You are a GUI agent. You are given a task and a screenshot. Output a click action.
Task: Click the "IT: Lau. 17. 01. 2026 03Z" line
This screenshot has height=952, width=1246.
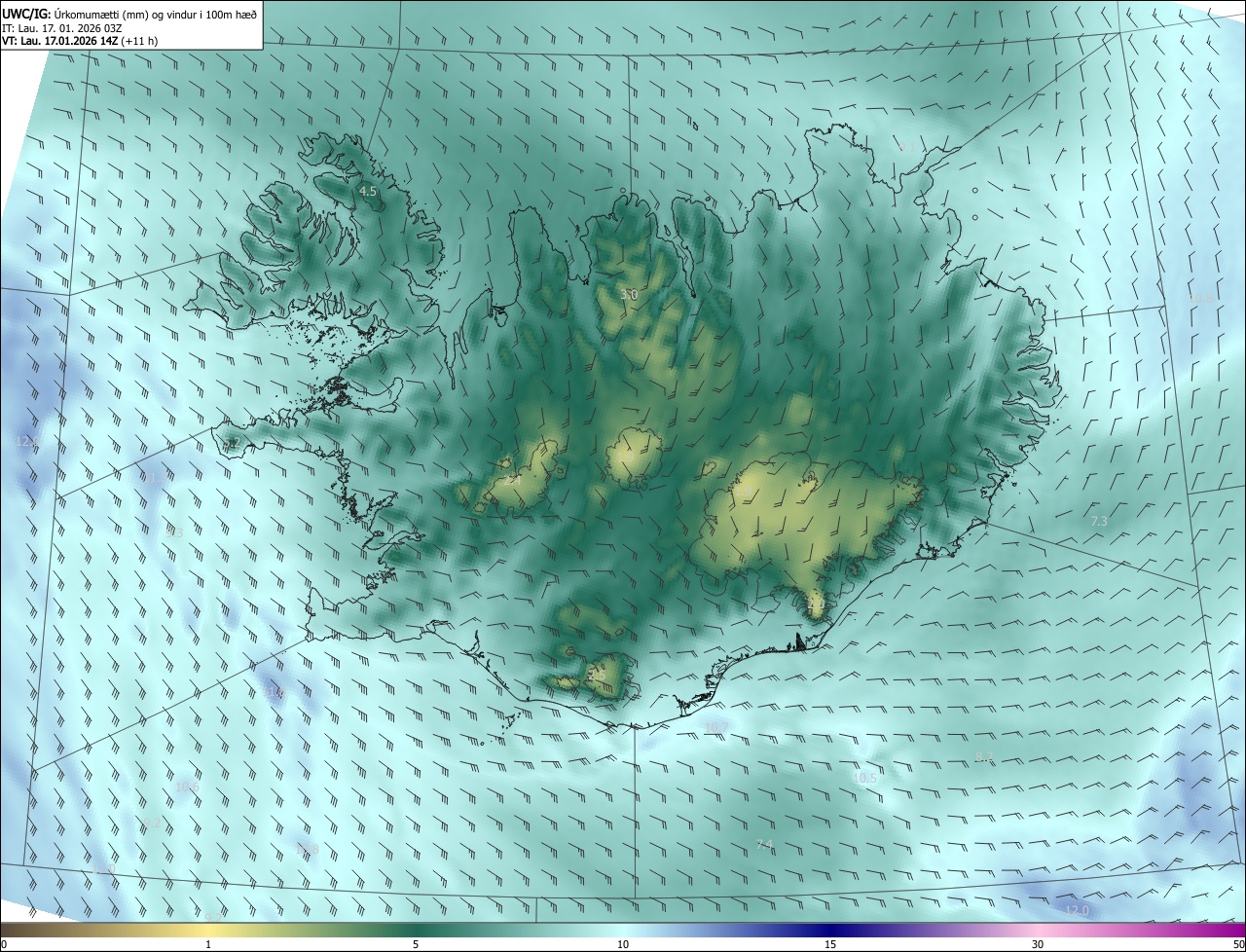(x=61, y=28)
